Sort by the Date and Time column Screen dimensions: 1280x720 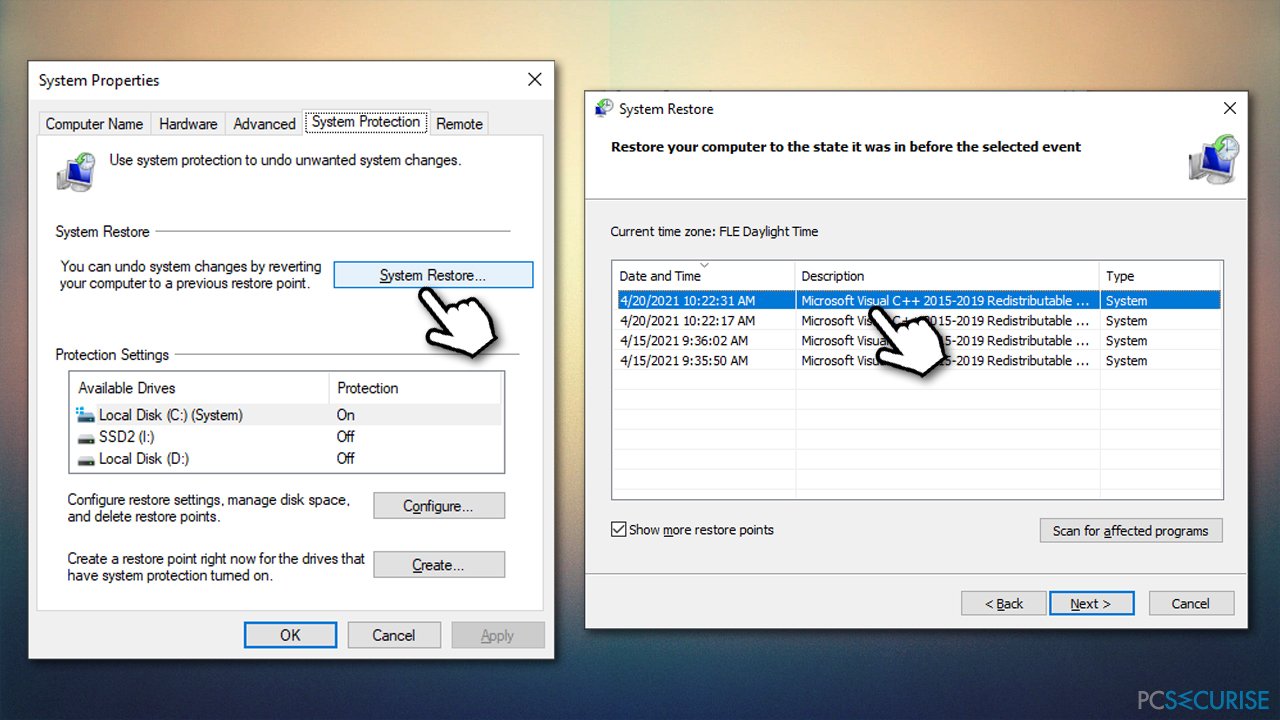click(704, 276)
